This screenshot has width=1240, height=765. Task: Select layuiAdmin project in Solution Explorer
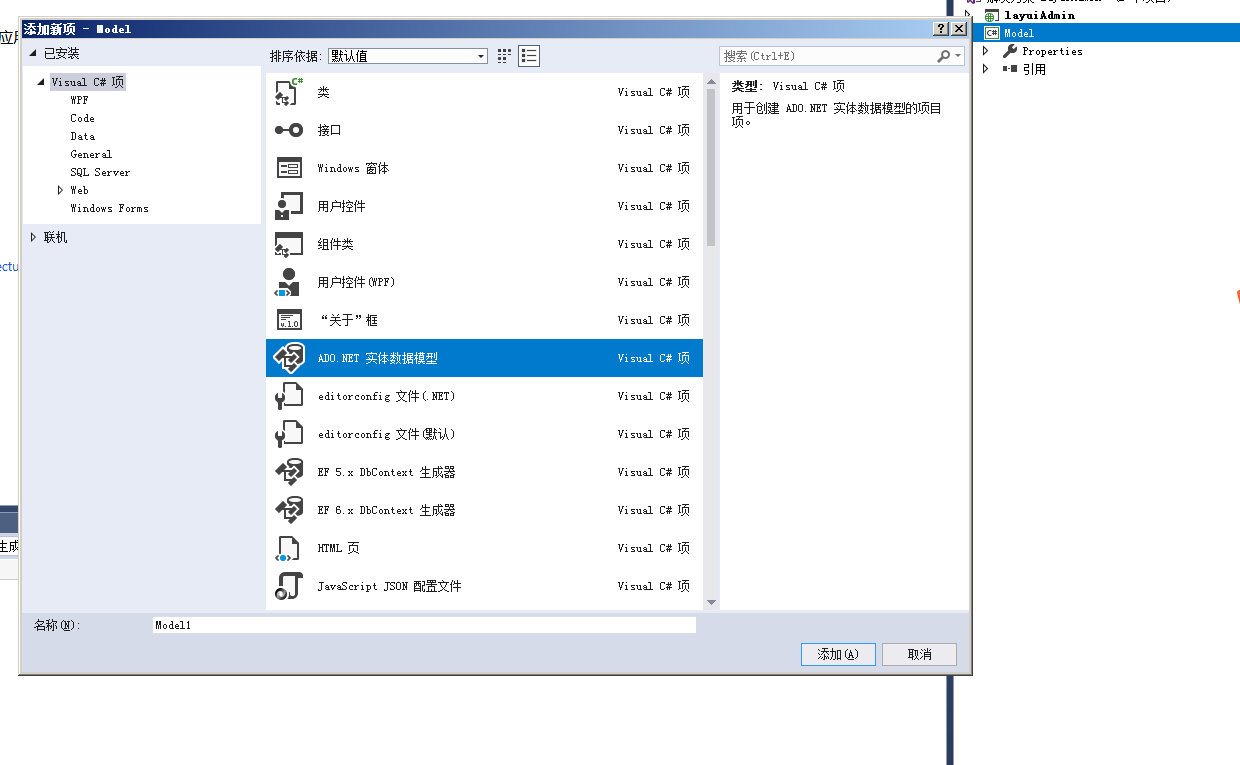pyautogui.click(x=1039, y=15)
